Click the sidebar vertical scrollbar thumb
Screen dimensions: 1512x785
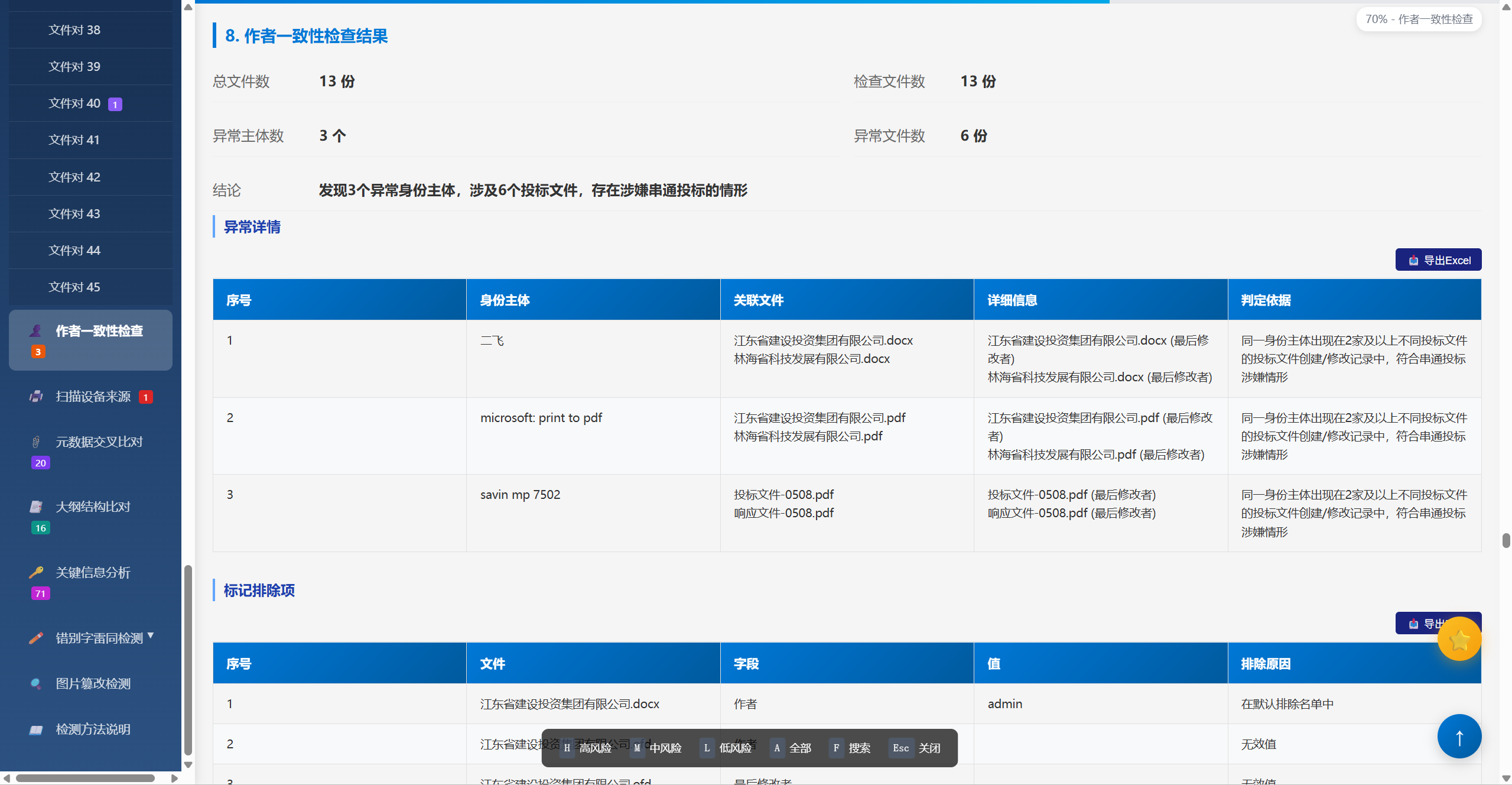click(188, 660)
